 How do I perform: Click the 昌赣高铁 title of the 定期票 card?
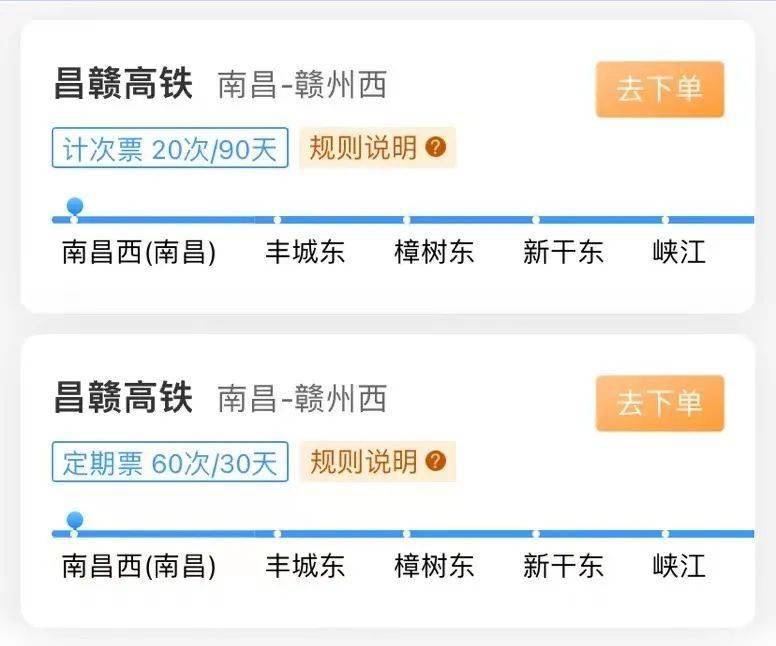(123, 398)
